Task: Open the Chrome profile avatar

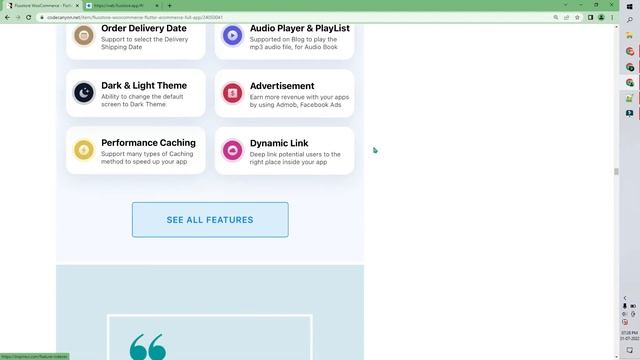Action: tap(601, 18)
